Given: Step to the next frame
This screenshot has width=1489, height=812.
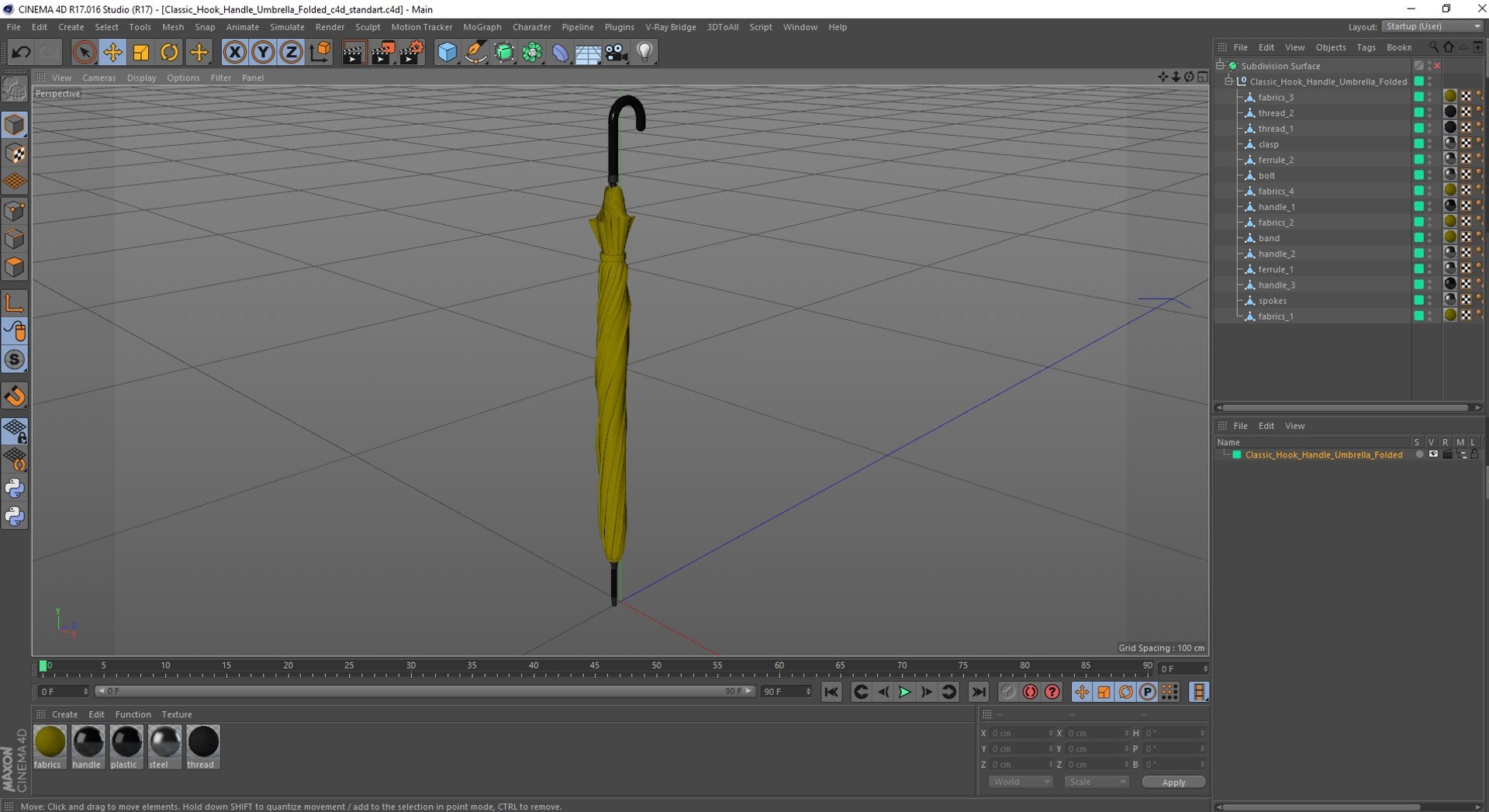Looking at the screenshot, I should pyautogui.click(x=927, y=692).
